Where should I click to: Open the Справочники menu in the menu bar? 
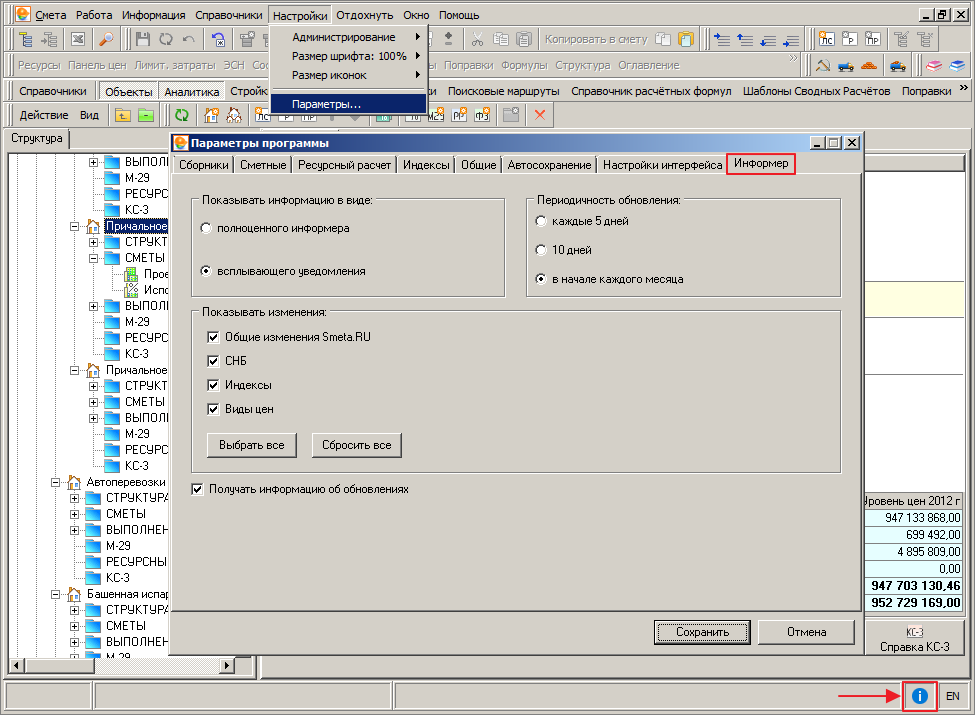pyautogui.click(x=229, y=15)
